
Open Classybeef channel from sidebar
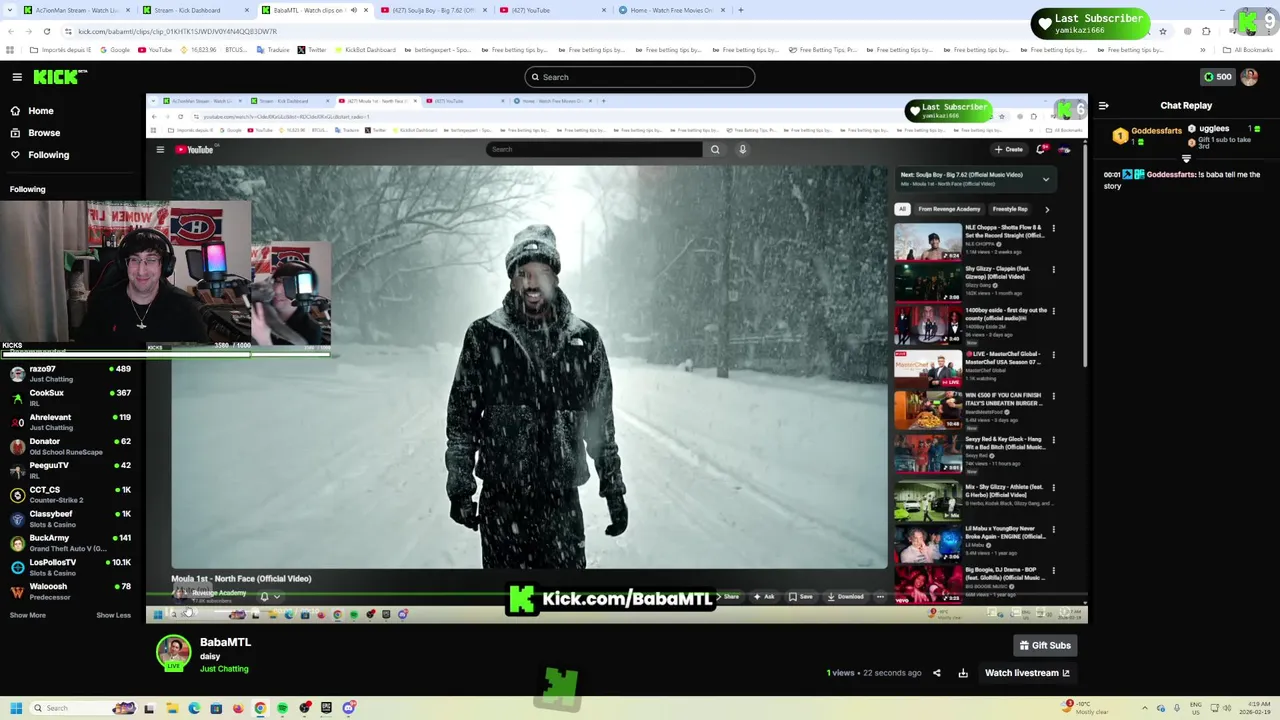[x=70, y=519]
